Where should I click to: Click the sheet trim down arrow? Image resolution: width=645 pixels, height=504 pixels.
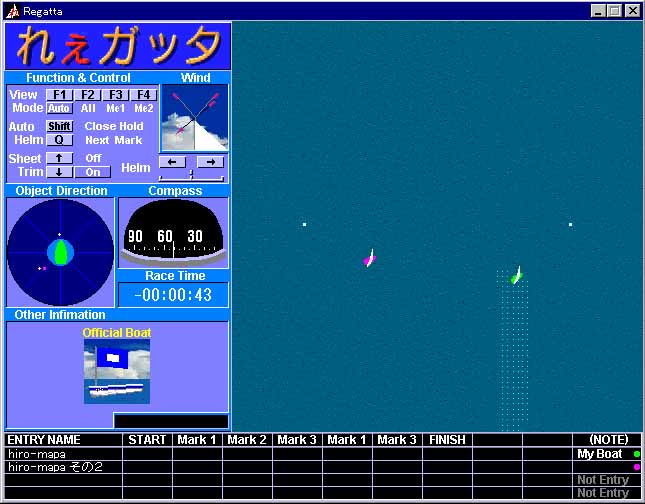(59, 172)
